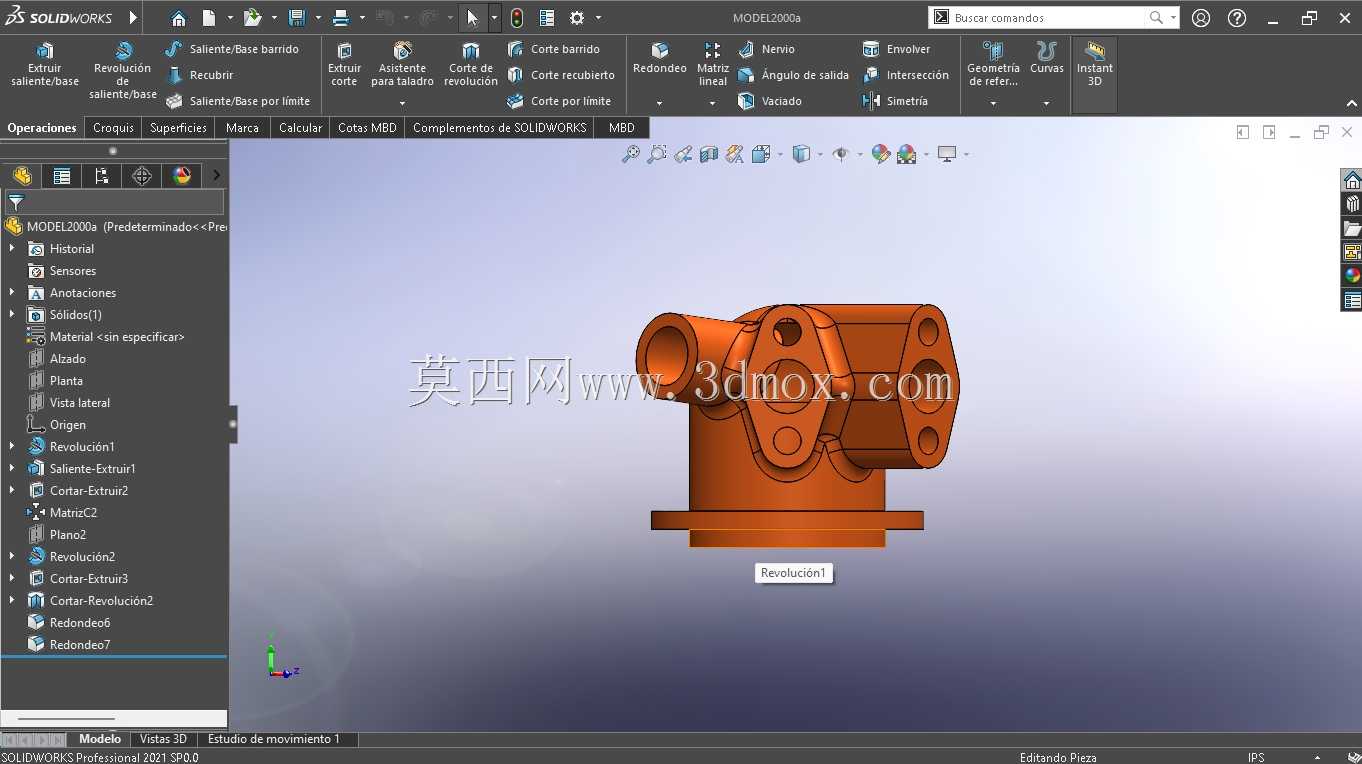The height and width of the screenshot is (764, 1362).
Task: Expand the Anotaciones tree node
Action: [x=12, y=293]
